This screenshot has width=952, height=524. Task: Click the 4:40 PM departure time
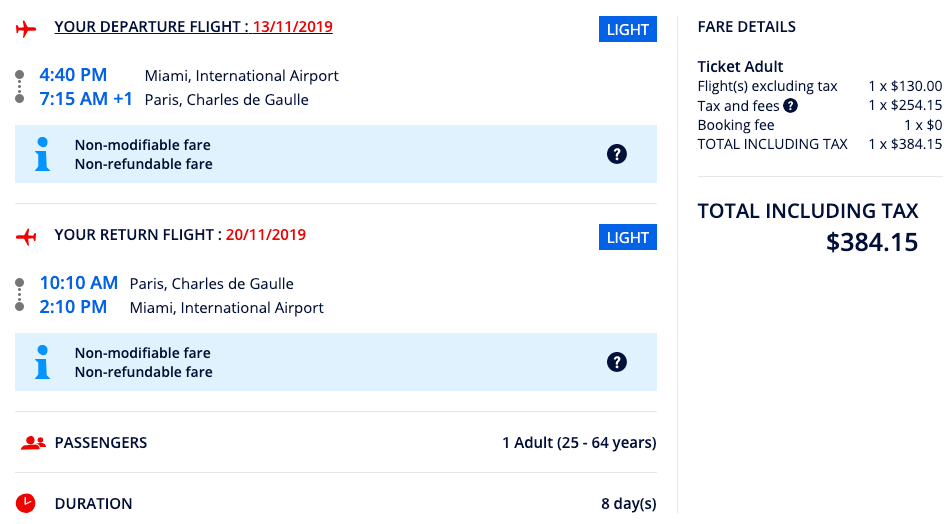(73, 75)
